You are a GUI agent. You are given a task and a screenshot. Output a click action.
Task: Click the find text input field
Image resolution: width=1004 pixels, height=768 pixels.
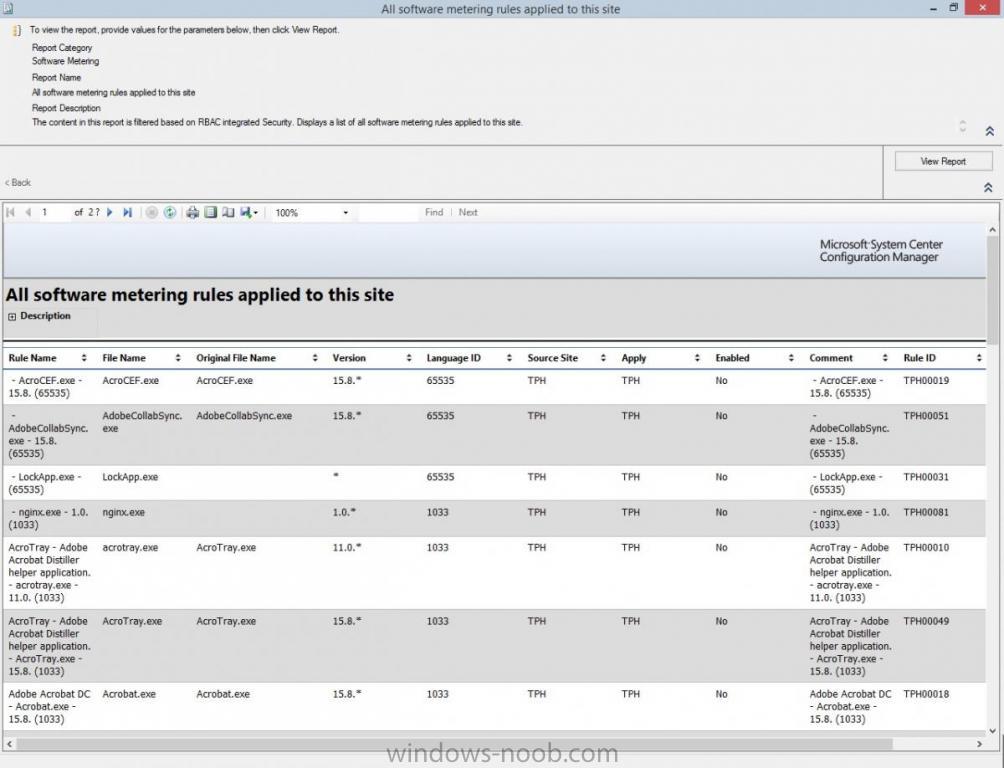[388, 213]
